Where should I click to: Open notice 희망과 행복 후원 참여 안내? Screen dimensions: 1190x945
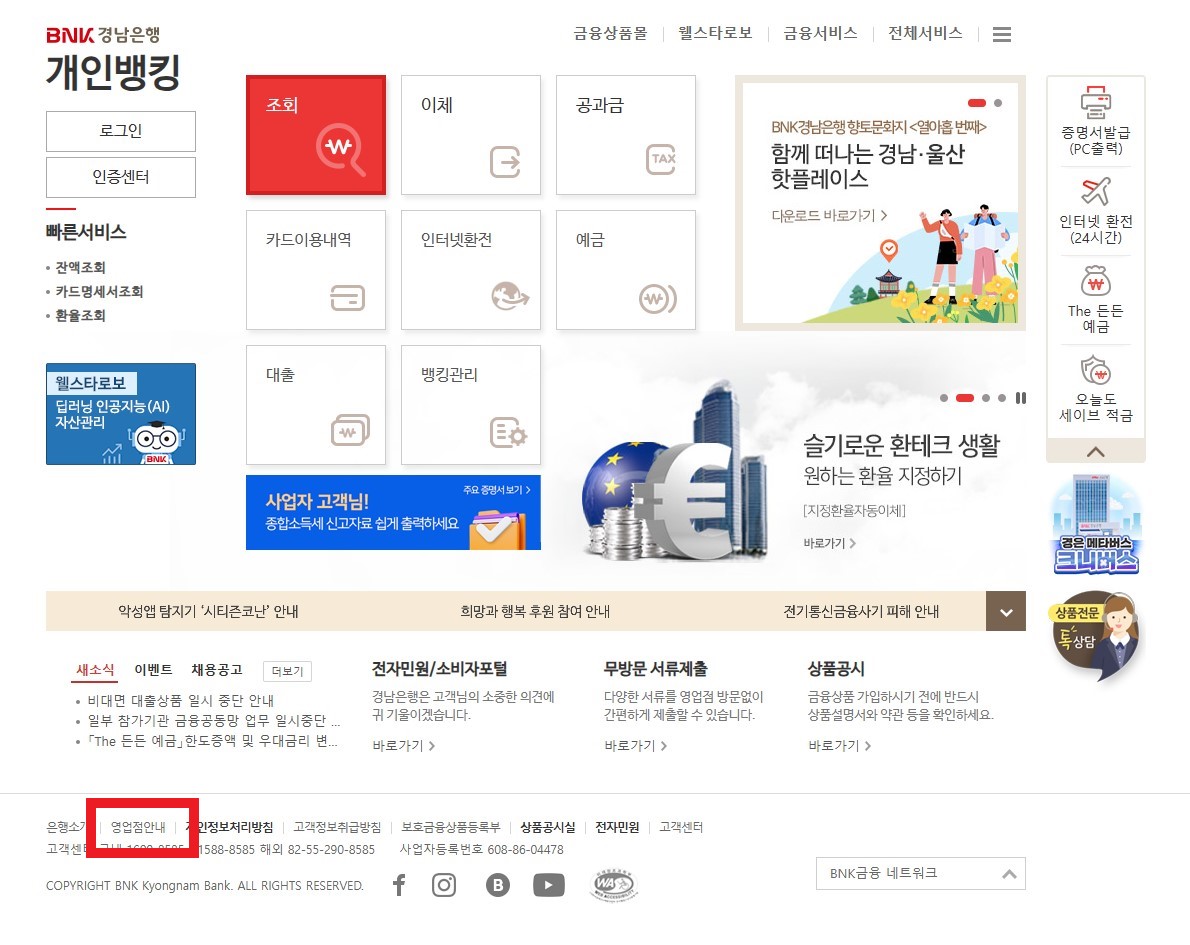pos(535,611)
